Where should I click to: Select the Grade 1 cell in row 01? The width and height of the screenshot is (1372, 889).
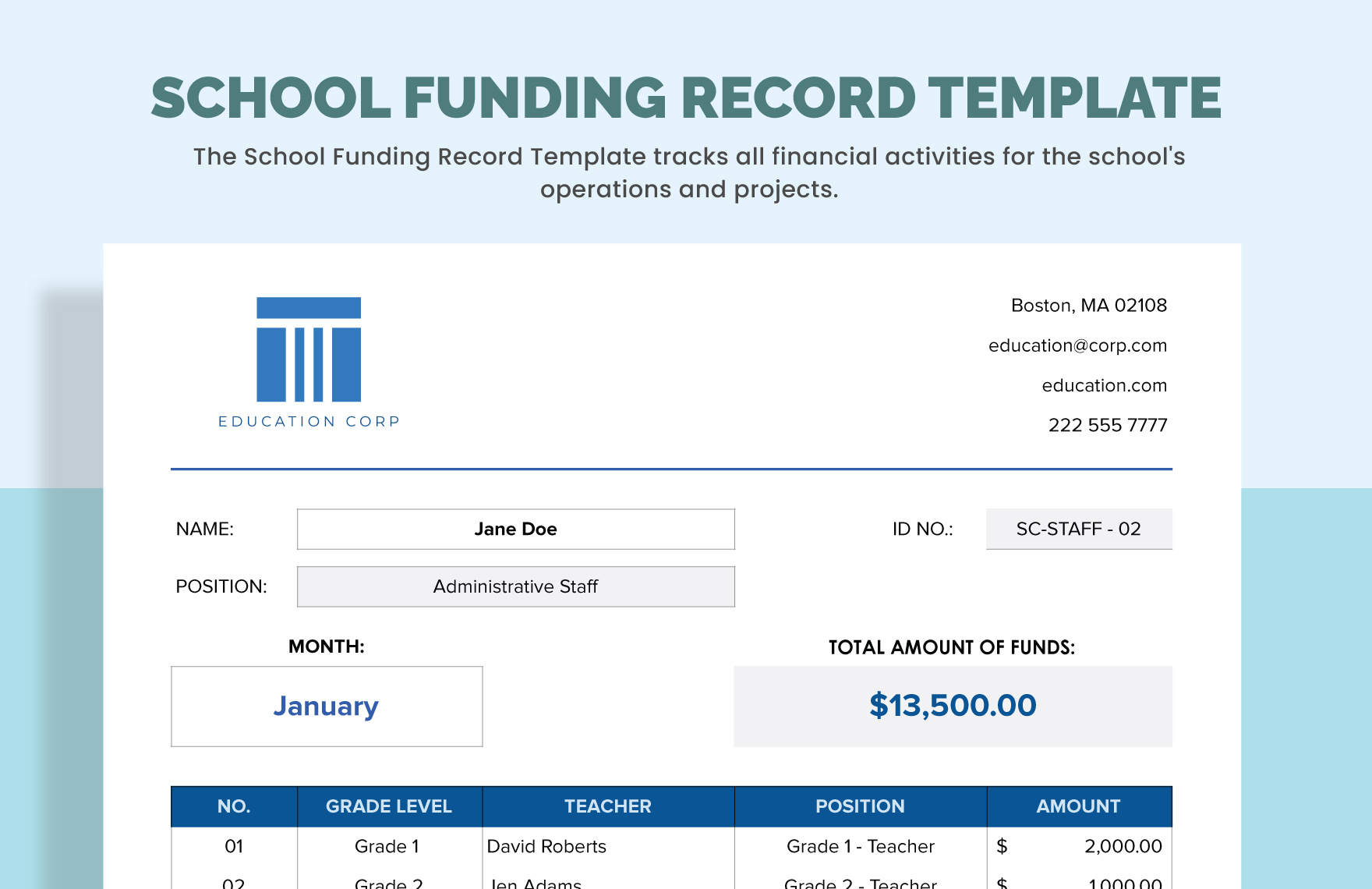pyautogui.click(x=387, y=846)
